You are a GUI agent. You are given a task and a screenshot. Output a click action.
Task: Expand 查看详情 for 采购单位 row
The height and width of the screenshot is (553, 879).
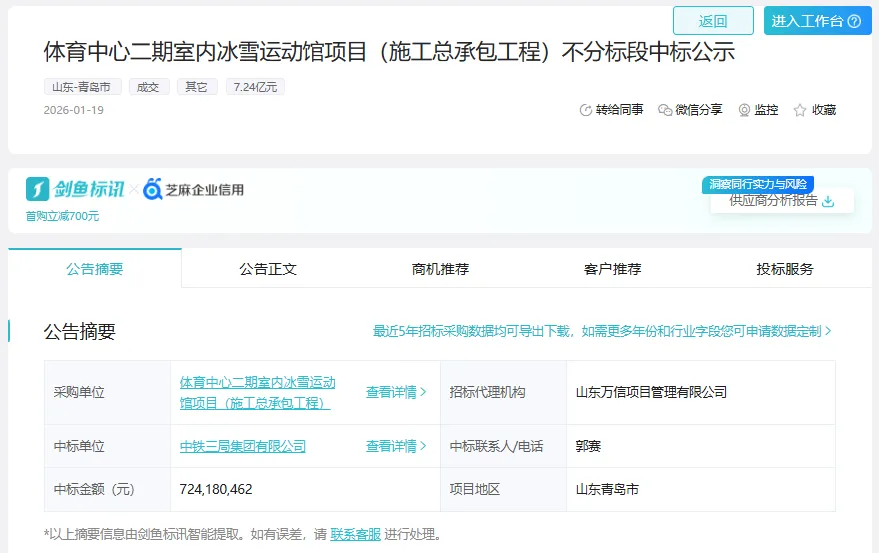396,393
